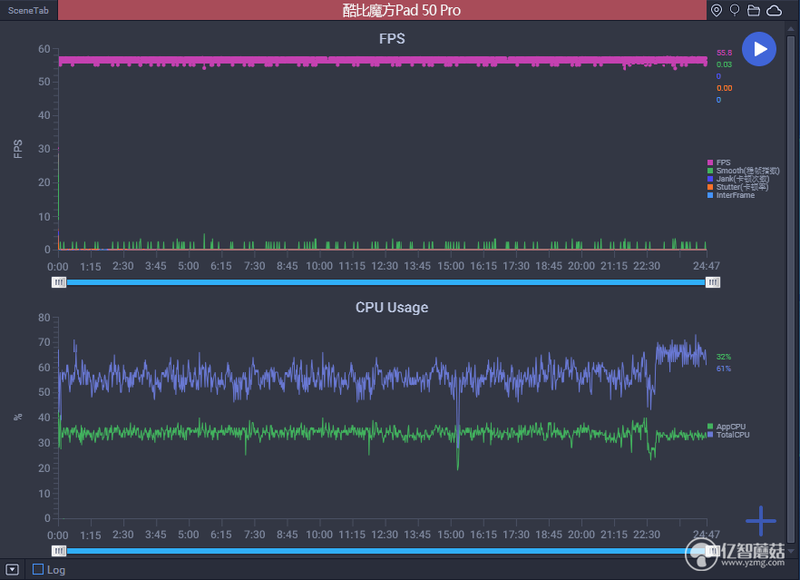Toggle the FPS series in the legend
The width and height of the screenshot is (800, 580).
tap(719, 162)
